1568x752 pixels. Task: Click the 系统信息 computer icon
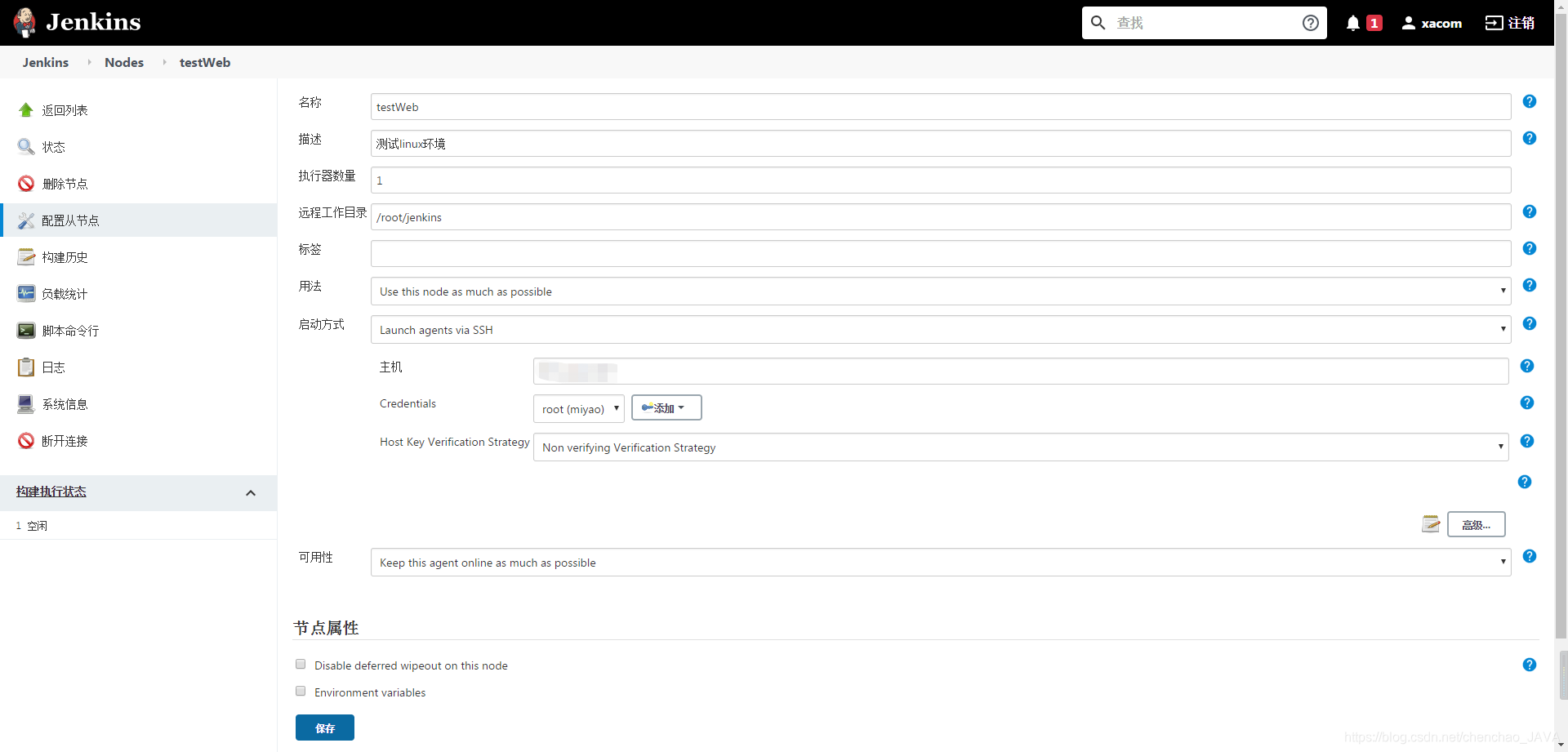pyautogui.click(x=26, y=404)
